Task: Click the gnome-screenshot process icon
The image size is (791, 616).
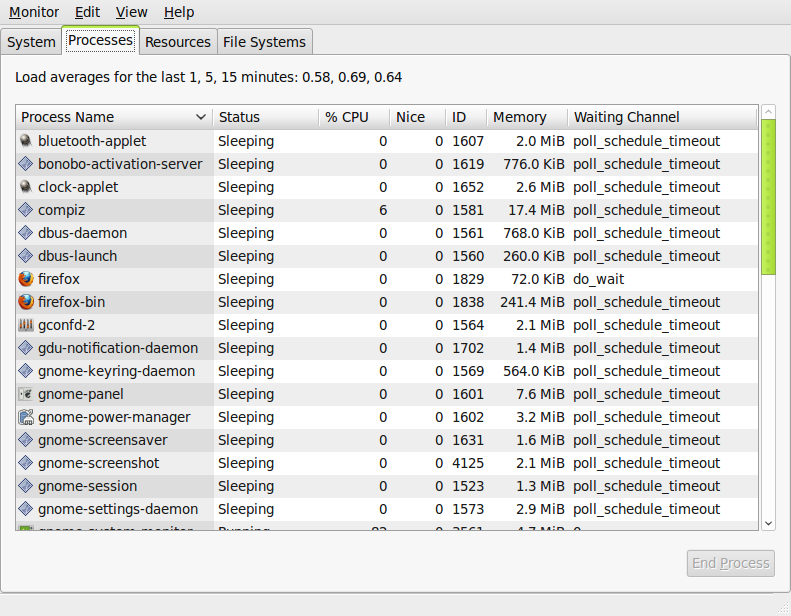Action: [26, 463]
